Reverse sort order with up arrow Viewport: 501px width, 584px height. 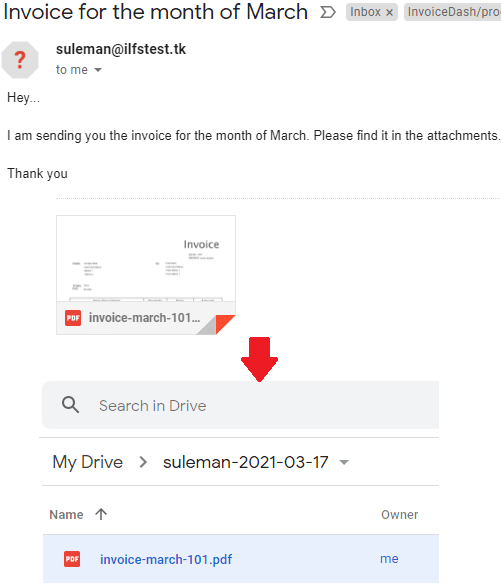(x=101, y=514)
